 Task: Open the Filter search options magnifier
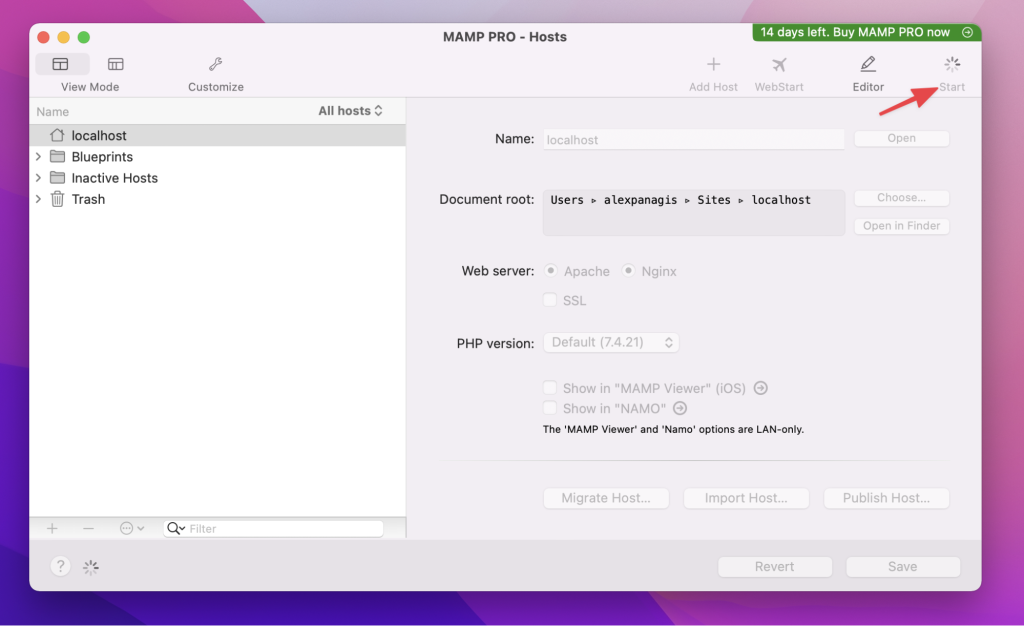pyautogui.click(x=176, y=528)
